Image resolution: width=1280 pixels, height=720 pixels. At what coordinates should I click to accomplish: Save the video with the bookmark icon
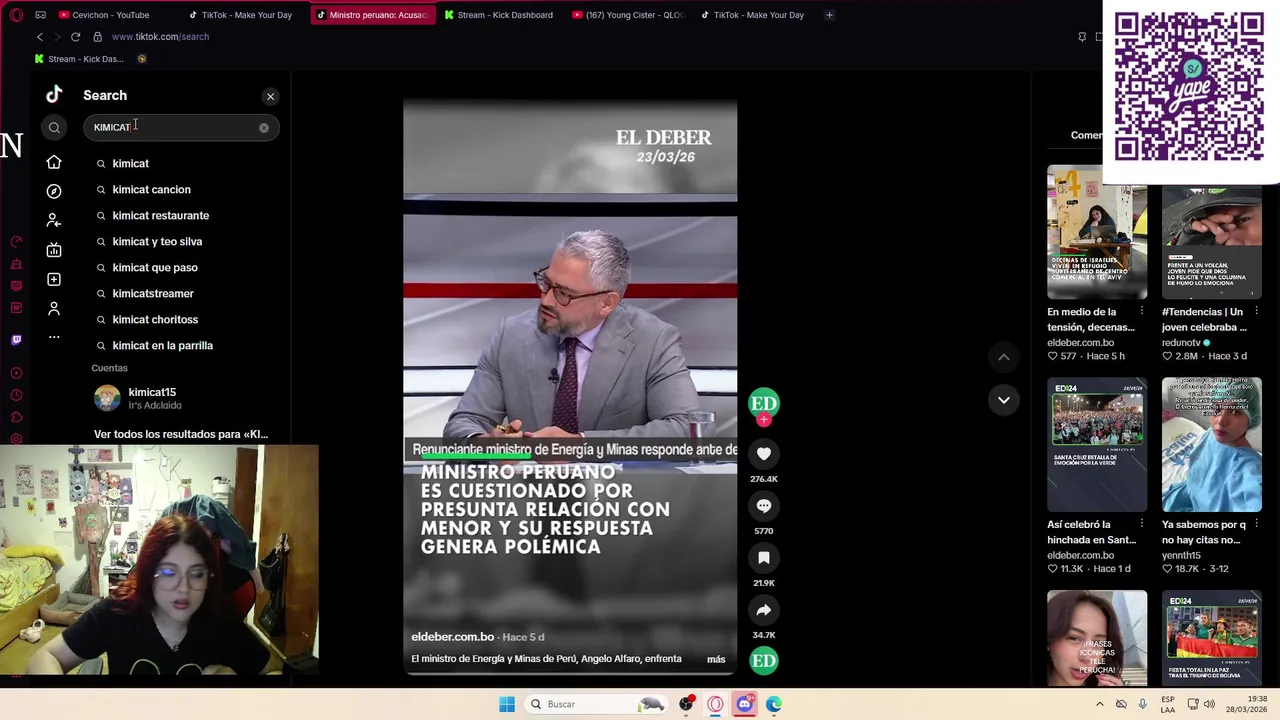click(x=764, y=558)
